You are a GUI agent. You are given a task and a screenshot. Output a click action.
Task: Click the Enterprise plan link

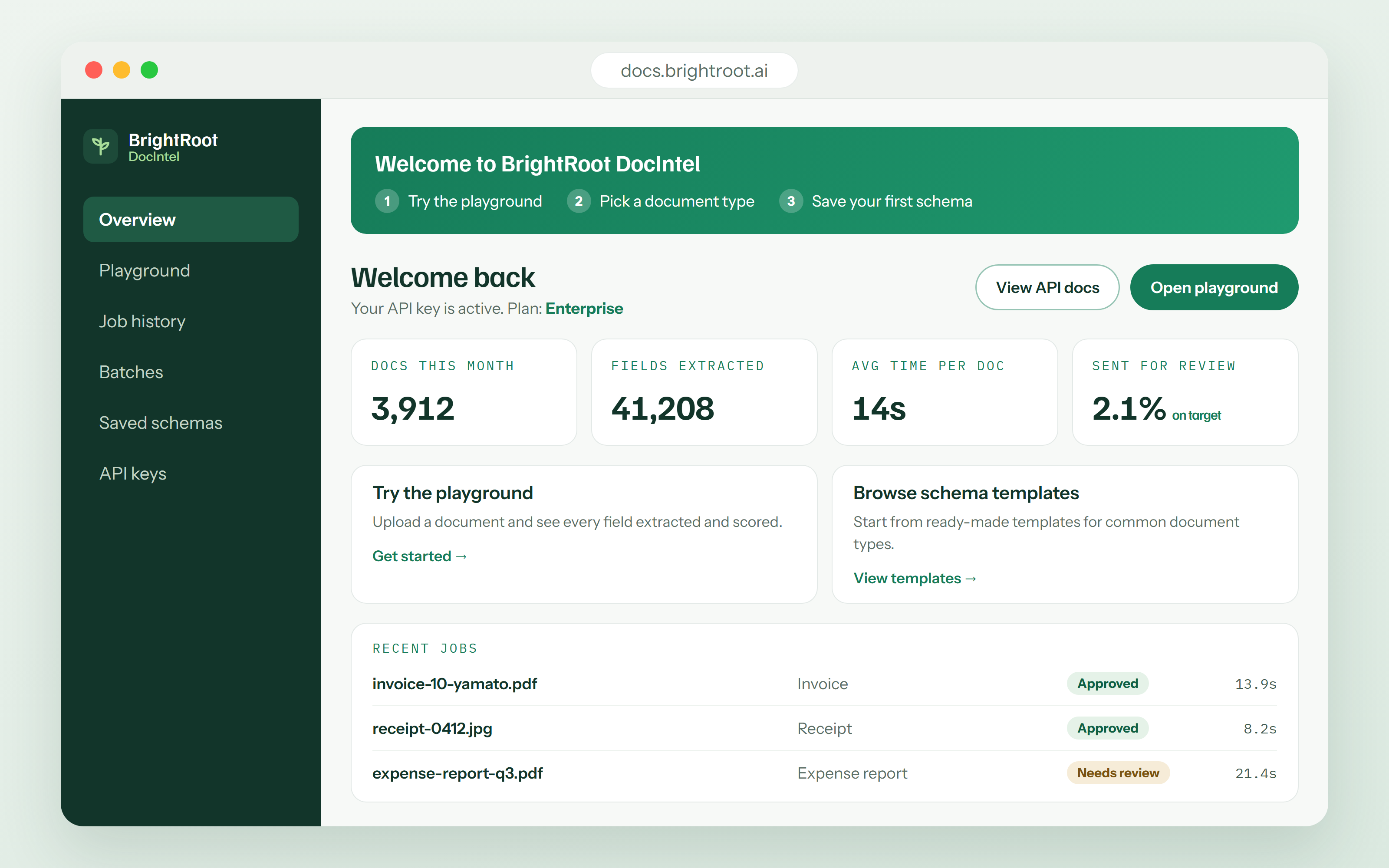tap(584, 308)
